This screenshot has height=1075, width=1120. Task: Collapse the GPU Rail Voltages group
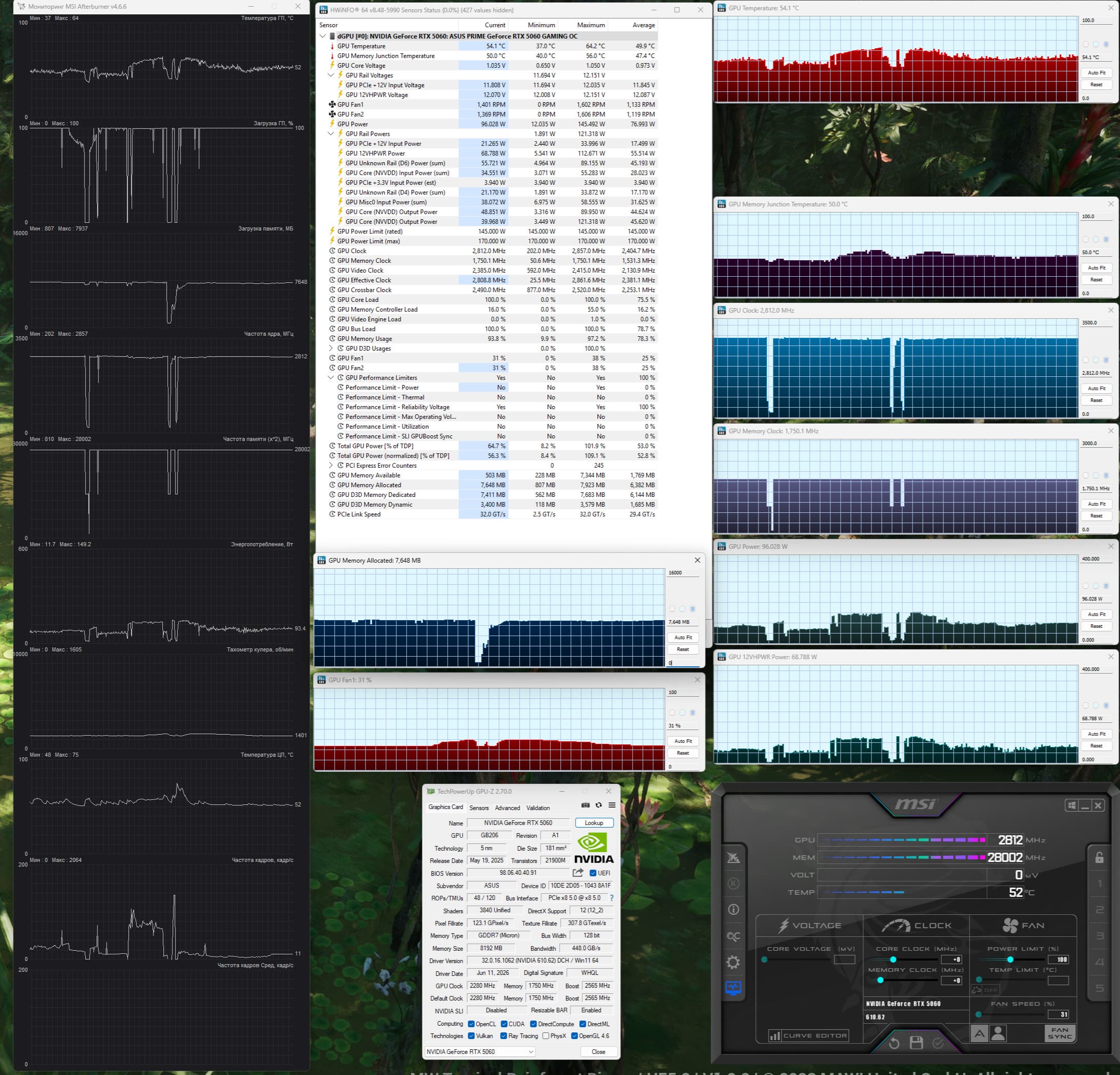coord(331,75)
